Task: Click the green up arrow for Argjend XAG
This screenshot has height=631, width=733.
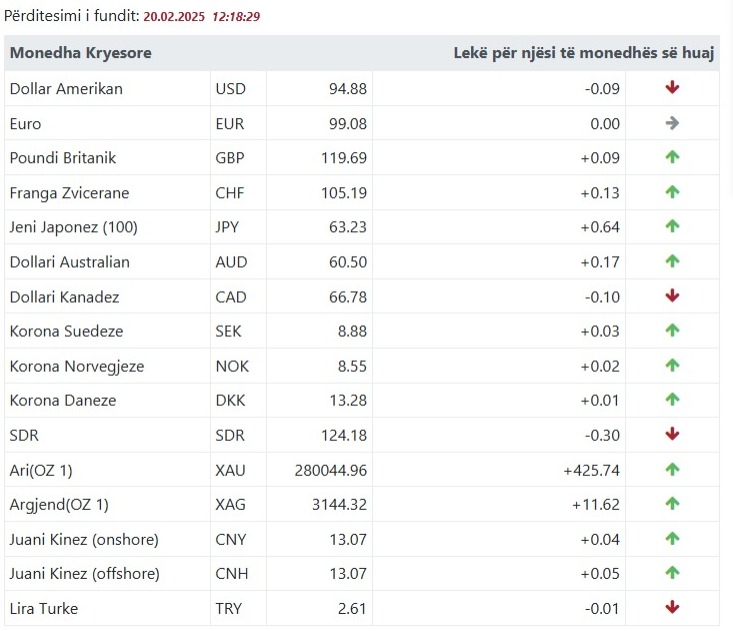Action: [x=672, y=503]
